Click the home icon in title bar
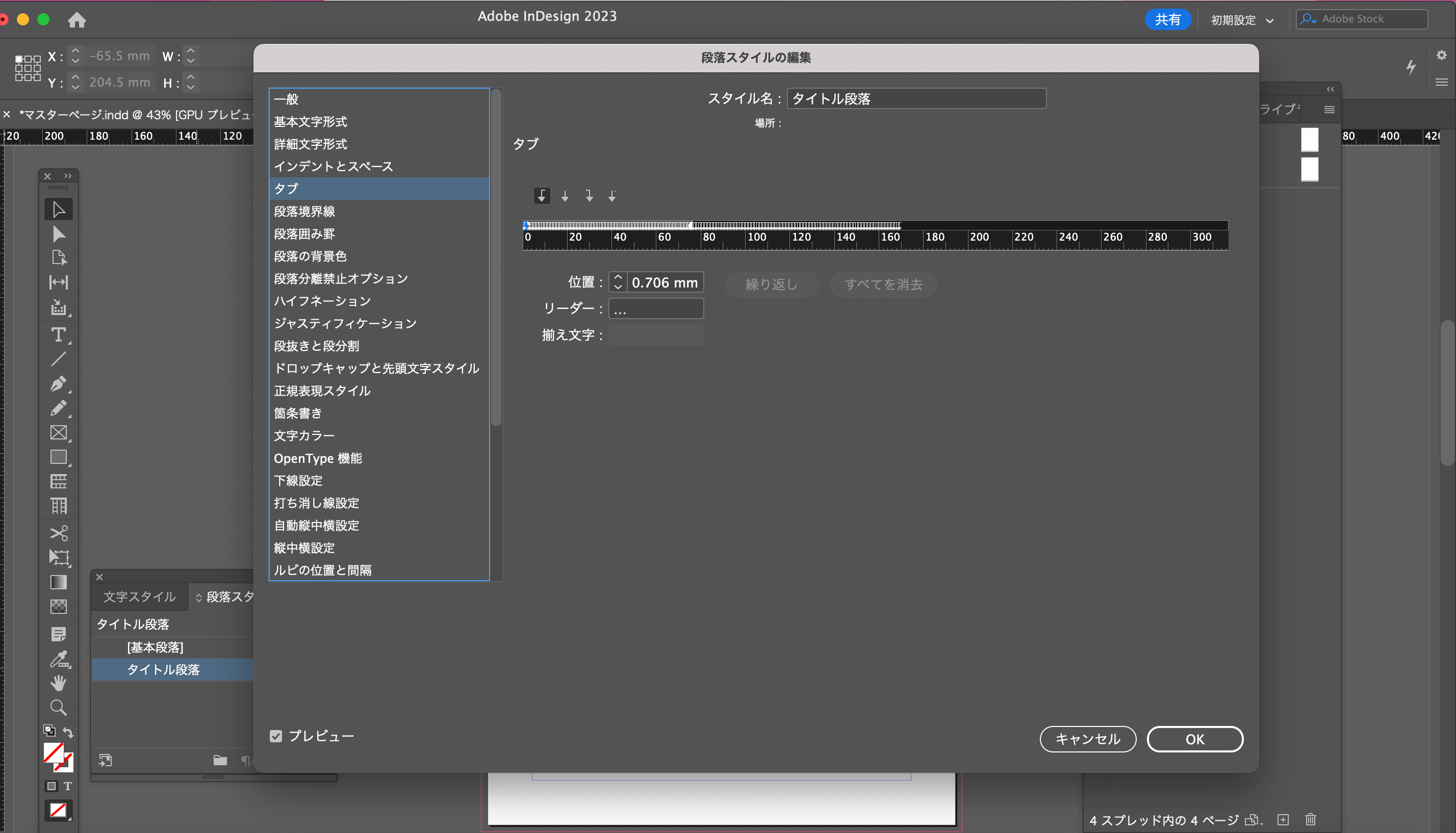 76,20
